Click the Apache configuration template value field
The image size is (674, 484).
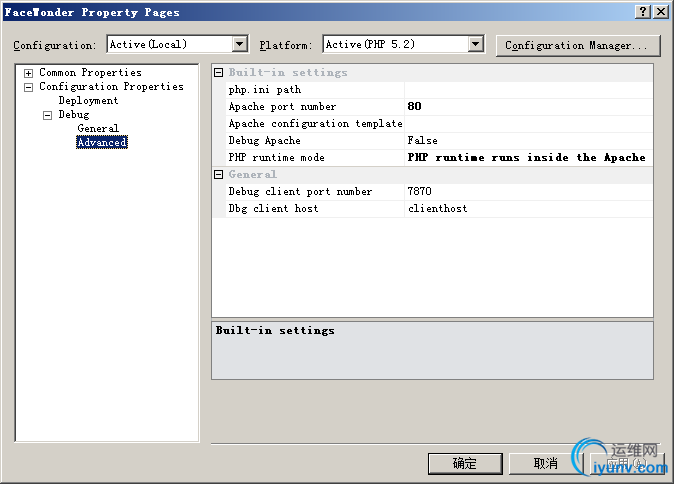[528, 124]
